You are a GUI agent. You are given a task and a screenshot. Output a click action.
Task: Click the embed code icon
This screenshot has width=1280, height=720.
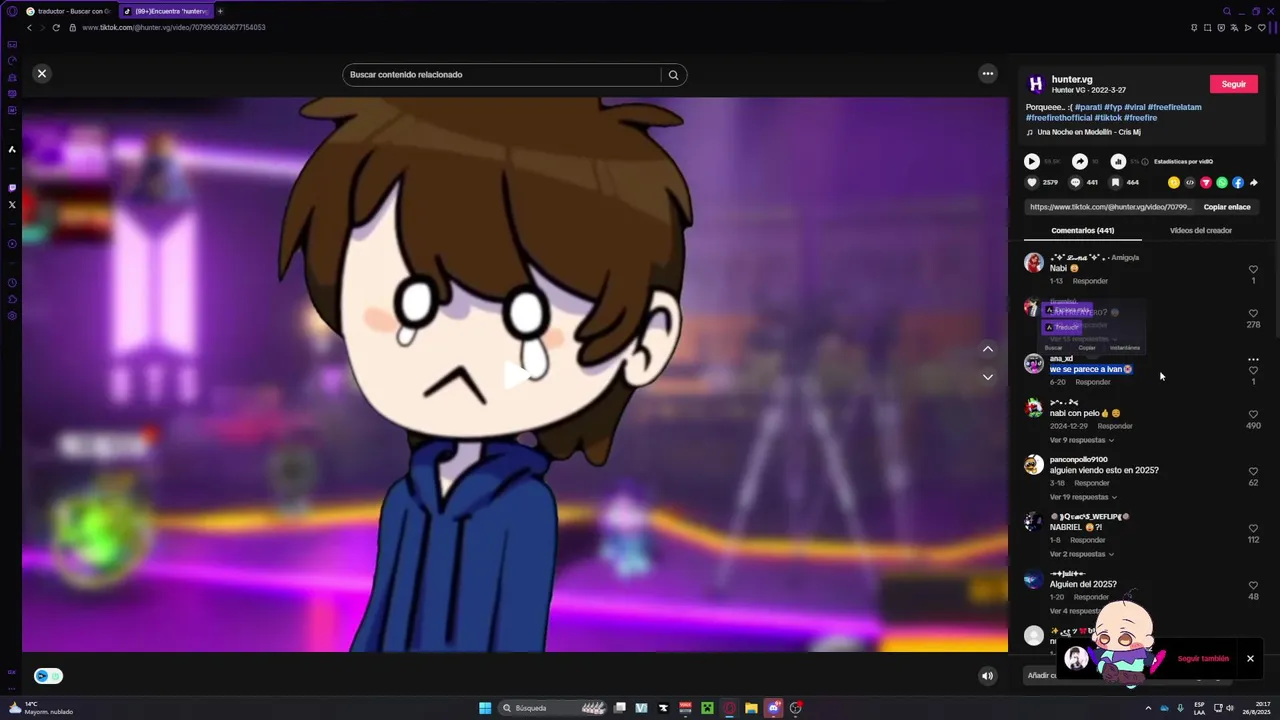[1190, 183]
